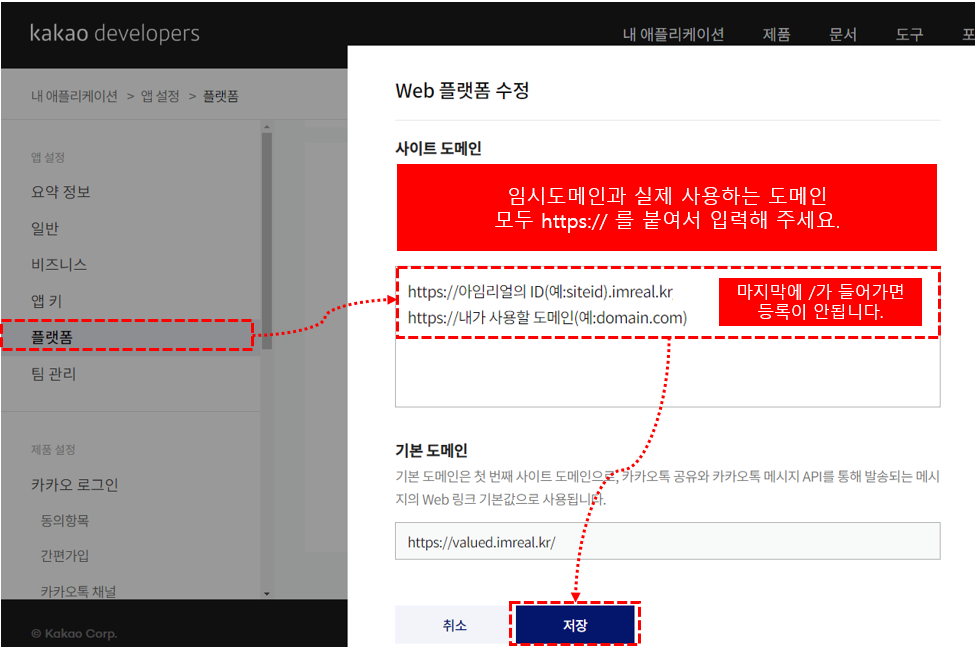Click sidebar scrollbar up arrow

pyautogui.click(x=267, y=127)
